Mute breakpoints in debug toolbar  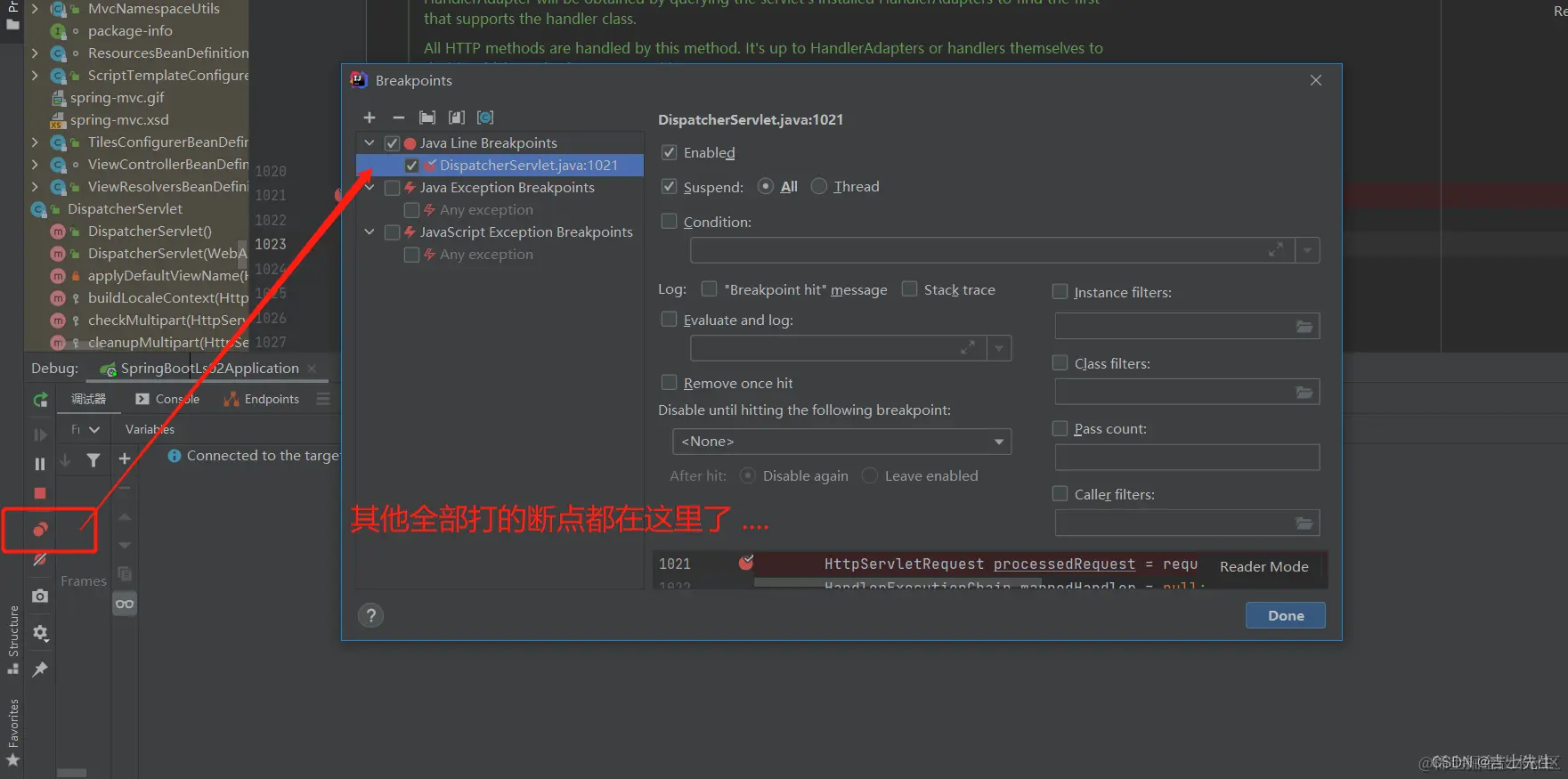[40, 560]
